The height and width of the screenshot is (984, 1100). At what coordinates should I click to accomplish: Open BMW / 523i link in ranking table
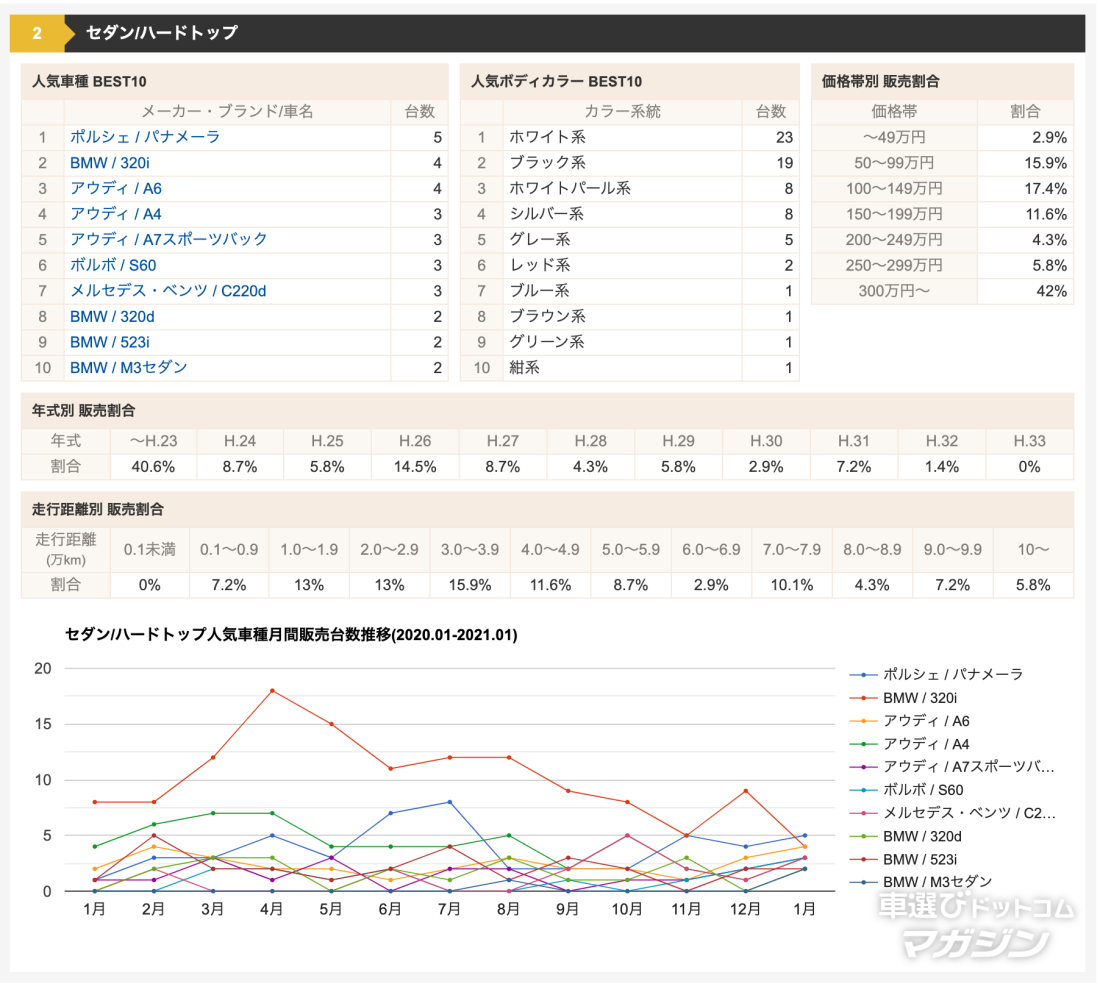click(x=109, y=342)
